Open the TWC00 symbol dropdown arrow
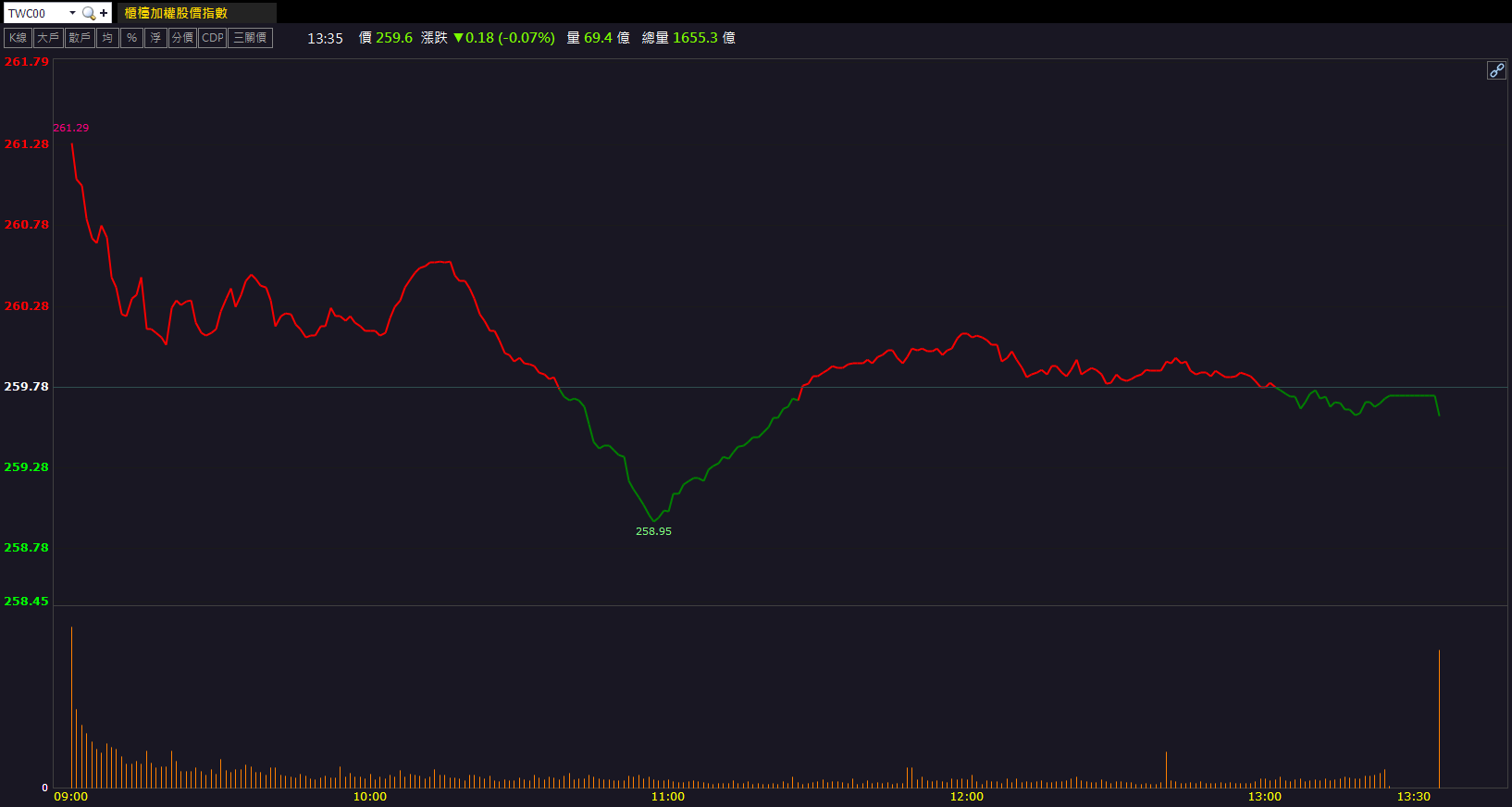Viewport: 1512px width, 807px height. (x=72, y=13)
